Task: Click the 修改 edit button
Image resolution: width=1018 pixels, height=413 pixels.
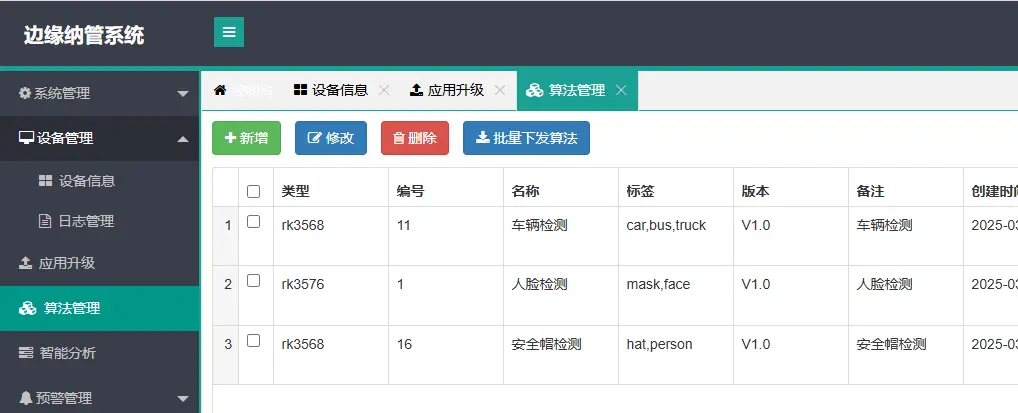Action: pyautogui.click(x=331, y=138)
